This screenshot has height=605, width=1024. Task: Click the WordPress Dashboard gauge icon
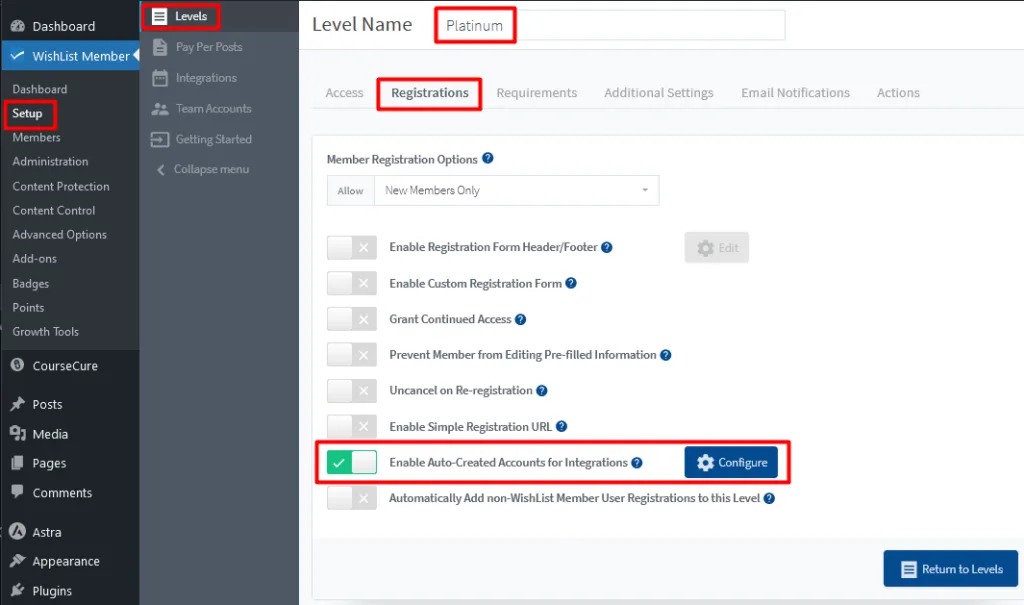click(x=18, y=26)
